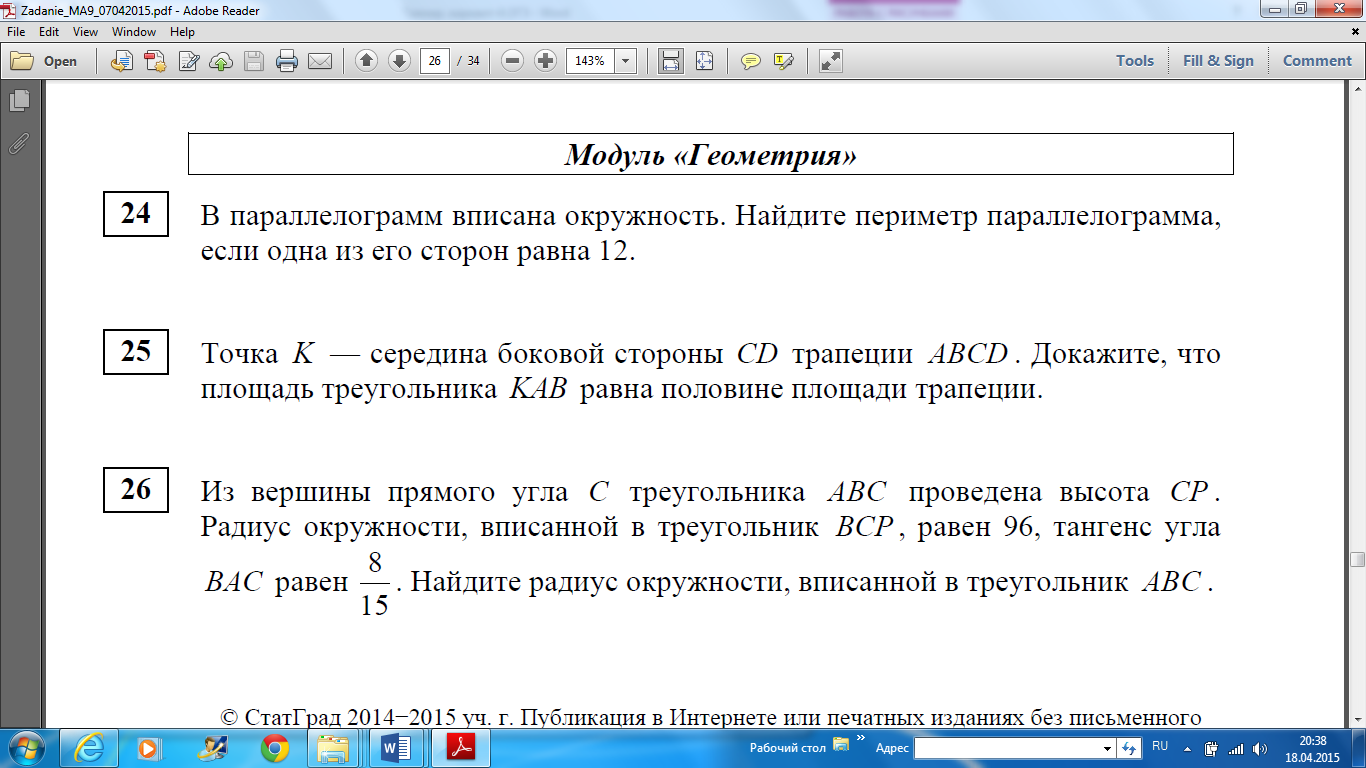1366x768 pixels.
Task: Select the highlight text tool
Action: pyautogui.click(x=784, y=61)
